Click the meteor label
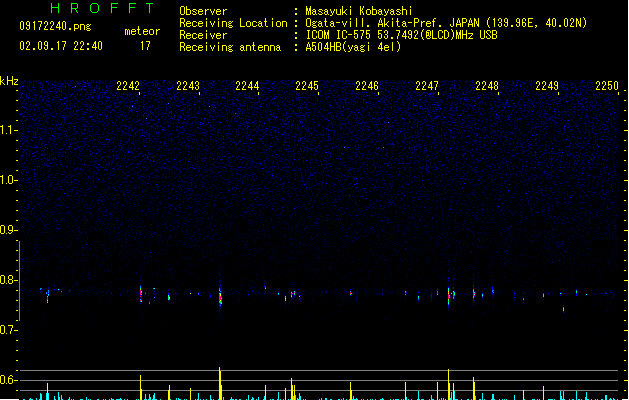The height and width of the screenshot is (400, 629). tap(142, 31)
